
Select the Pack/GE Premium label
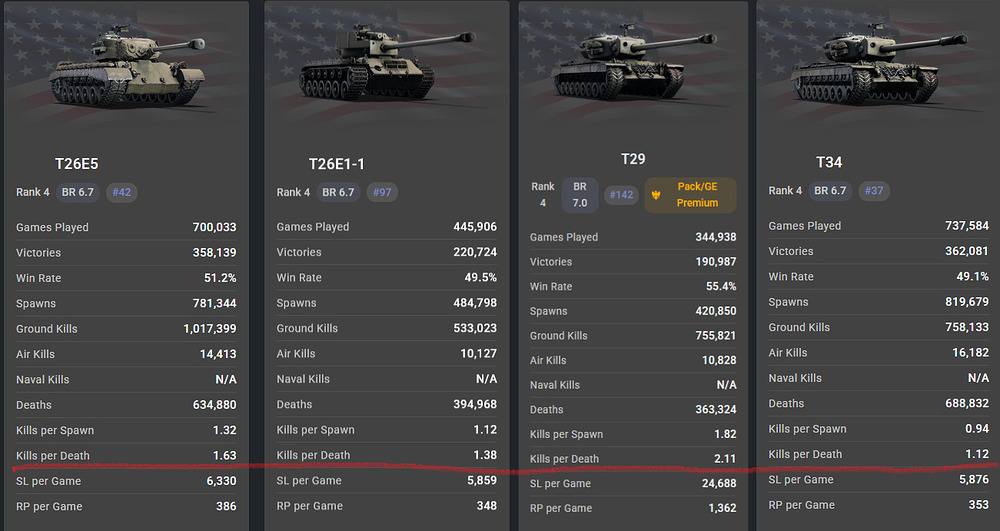697,195
